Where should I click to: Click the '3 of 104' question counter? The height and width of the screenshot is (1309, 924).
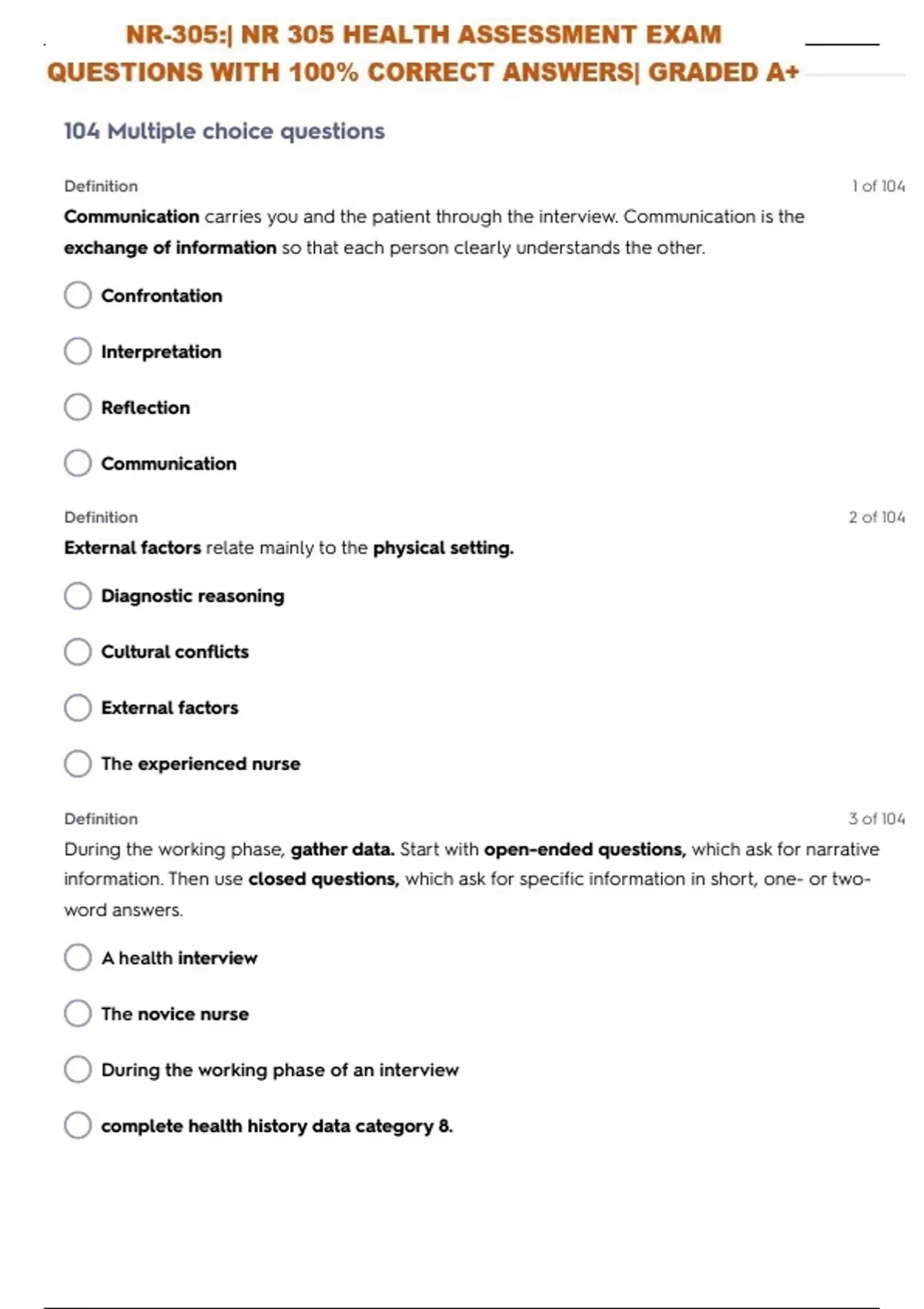pos(876,819)
